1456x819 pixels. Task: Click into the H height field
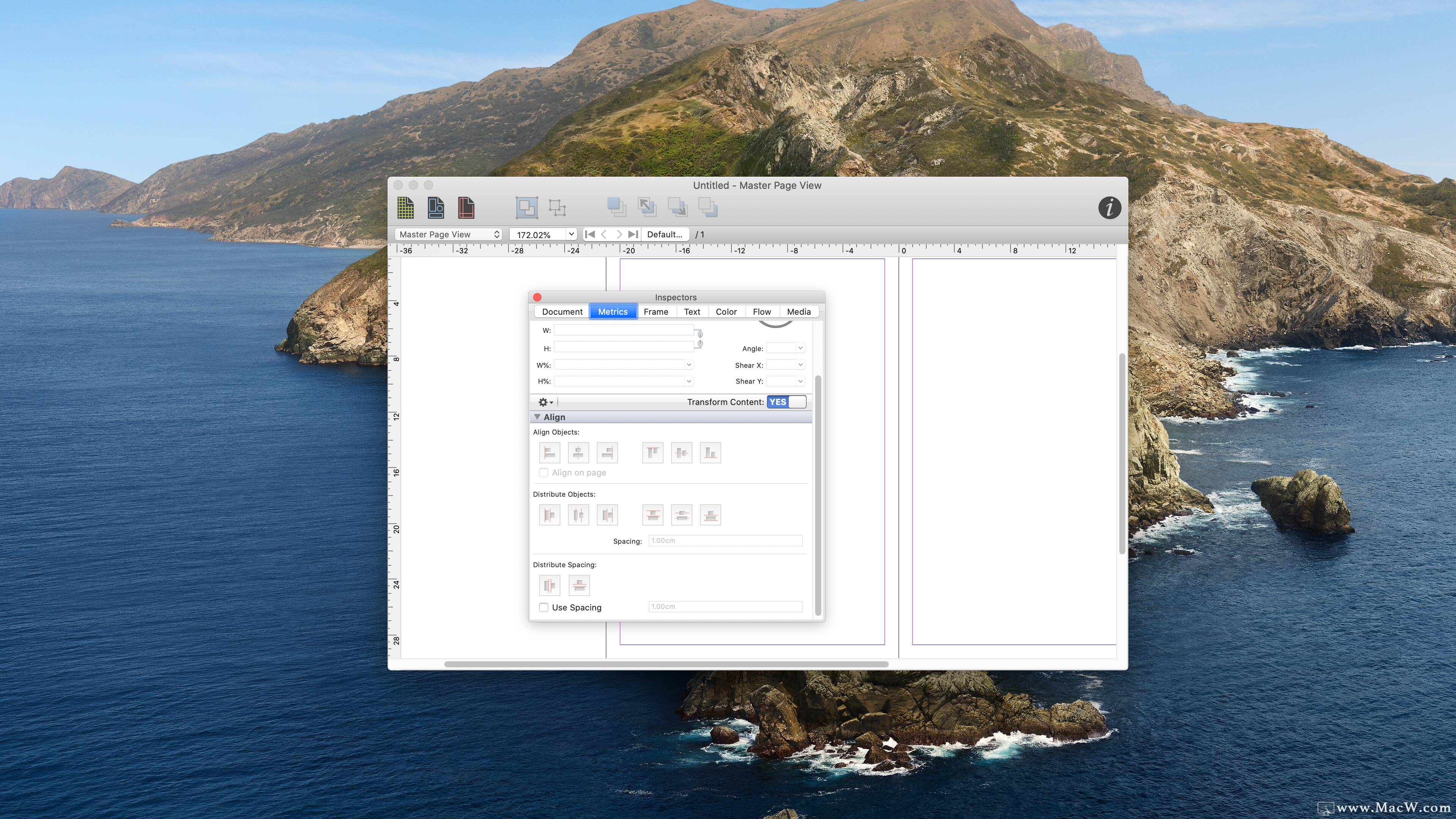point(623,348)
